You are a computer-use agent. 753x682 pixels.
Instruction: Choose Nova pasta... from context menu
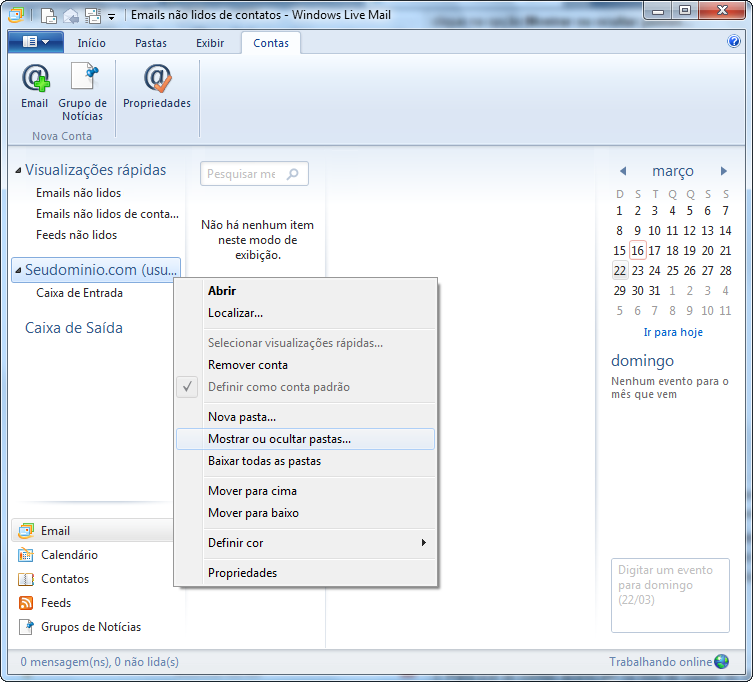(x=305, y=417)
